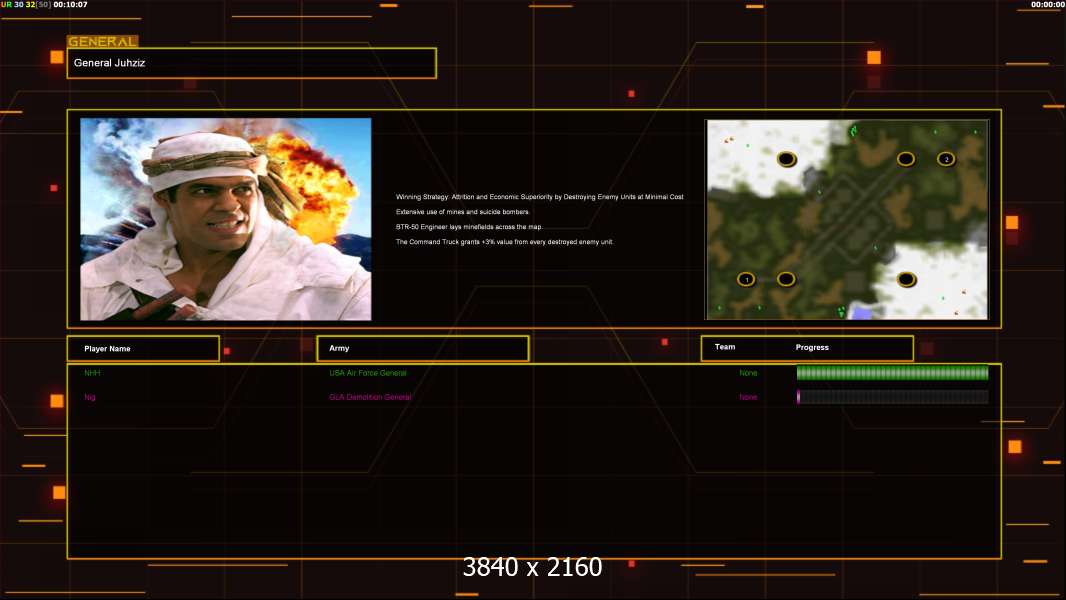
Task: Click the 00:10:07 elapsed timer
Action: pyautogui.click(x=70, y=5)
